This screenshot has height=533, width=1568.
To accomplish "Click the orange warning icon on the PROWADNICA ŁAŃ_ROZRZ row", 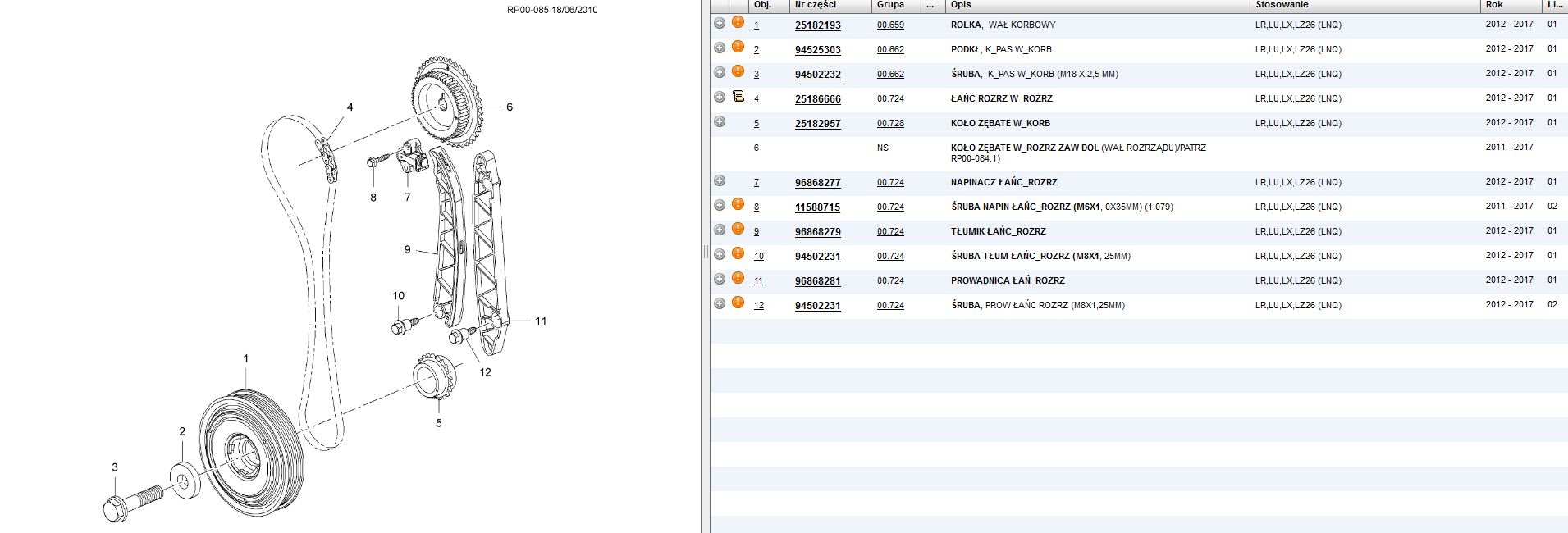I will (x=738, y=279).
